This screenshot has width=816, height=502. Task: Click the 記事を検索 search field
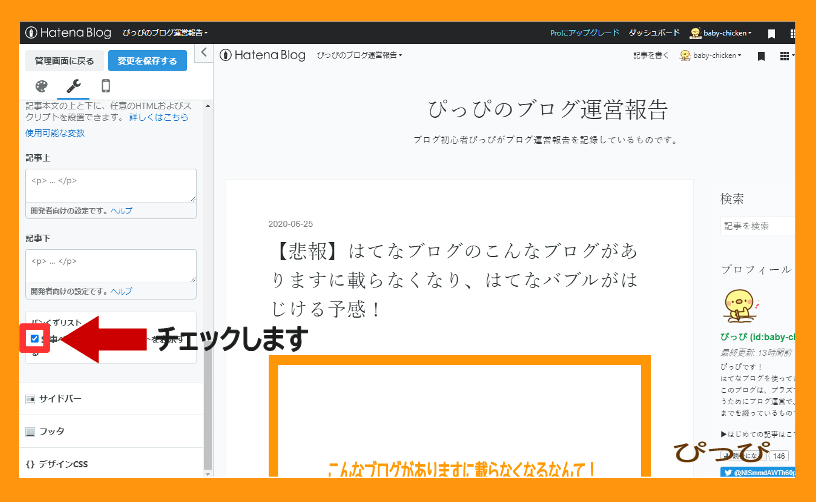(758, 226)
